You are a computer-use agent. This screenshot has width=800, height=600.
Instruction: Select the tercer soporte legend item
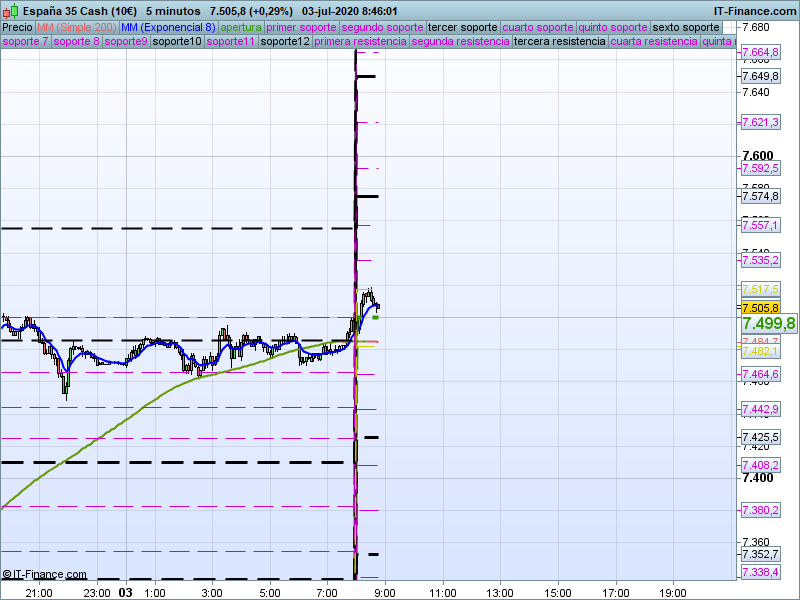462,27
